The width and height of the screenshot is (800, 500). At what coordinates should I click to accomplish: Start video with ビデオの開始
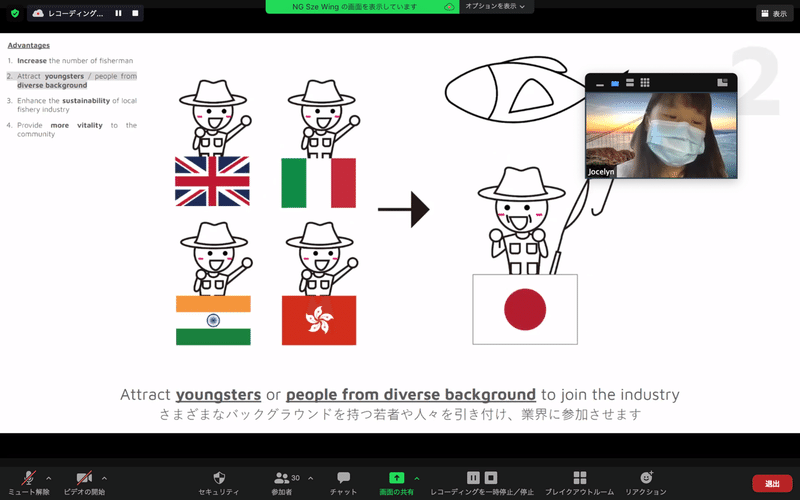click(84, 483)
